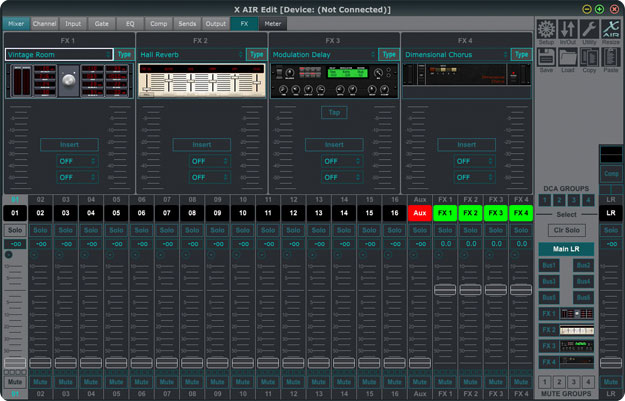Viewport: 625px width, 401px height.
Task: Mute the Aux channel
Action: point(420,382)
